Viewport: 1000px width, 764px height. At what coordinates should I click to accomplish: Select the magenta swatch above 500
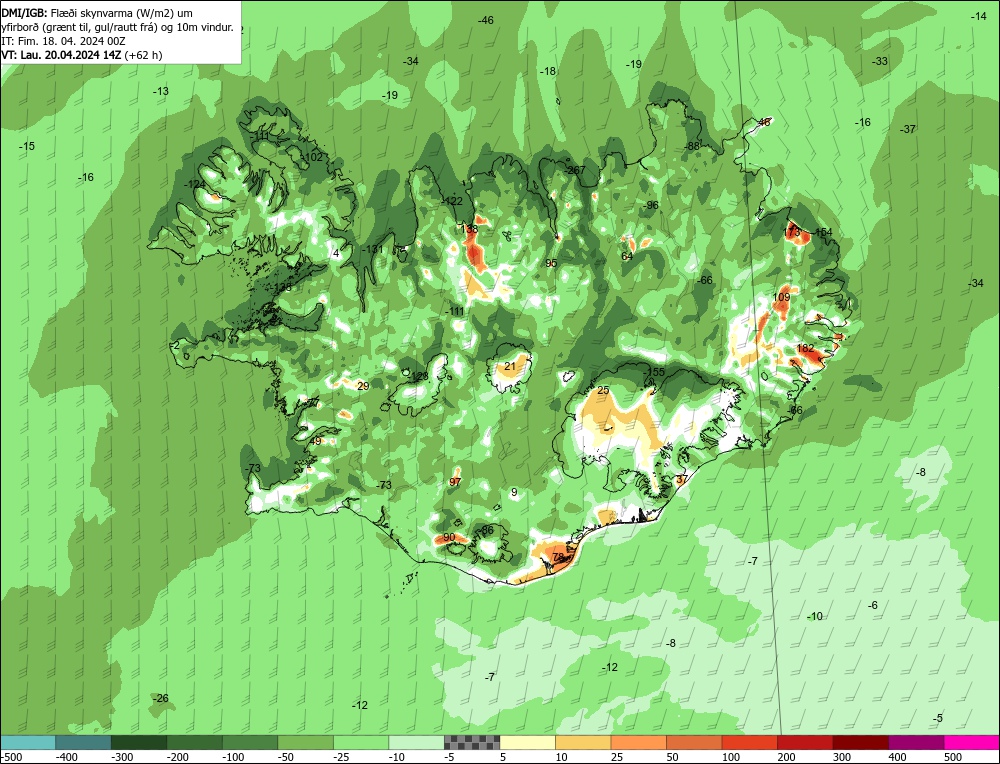pos(972,742)
